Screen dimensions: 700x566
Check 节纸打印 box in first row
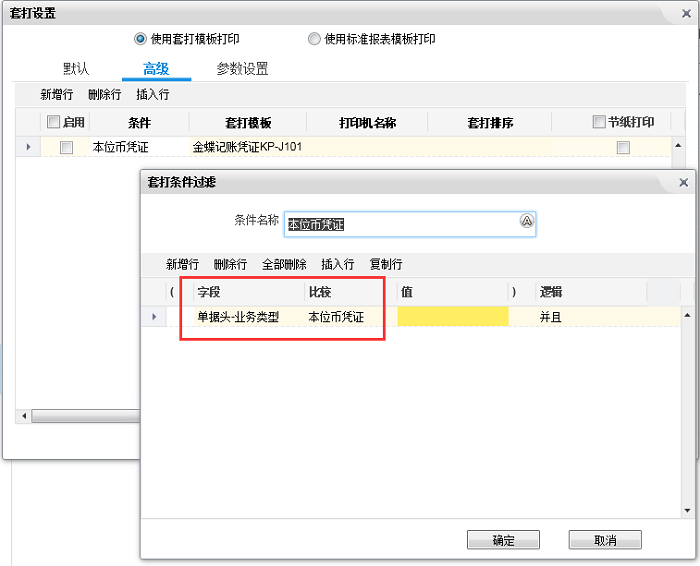623,147
